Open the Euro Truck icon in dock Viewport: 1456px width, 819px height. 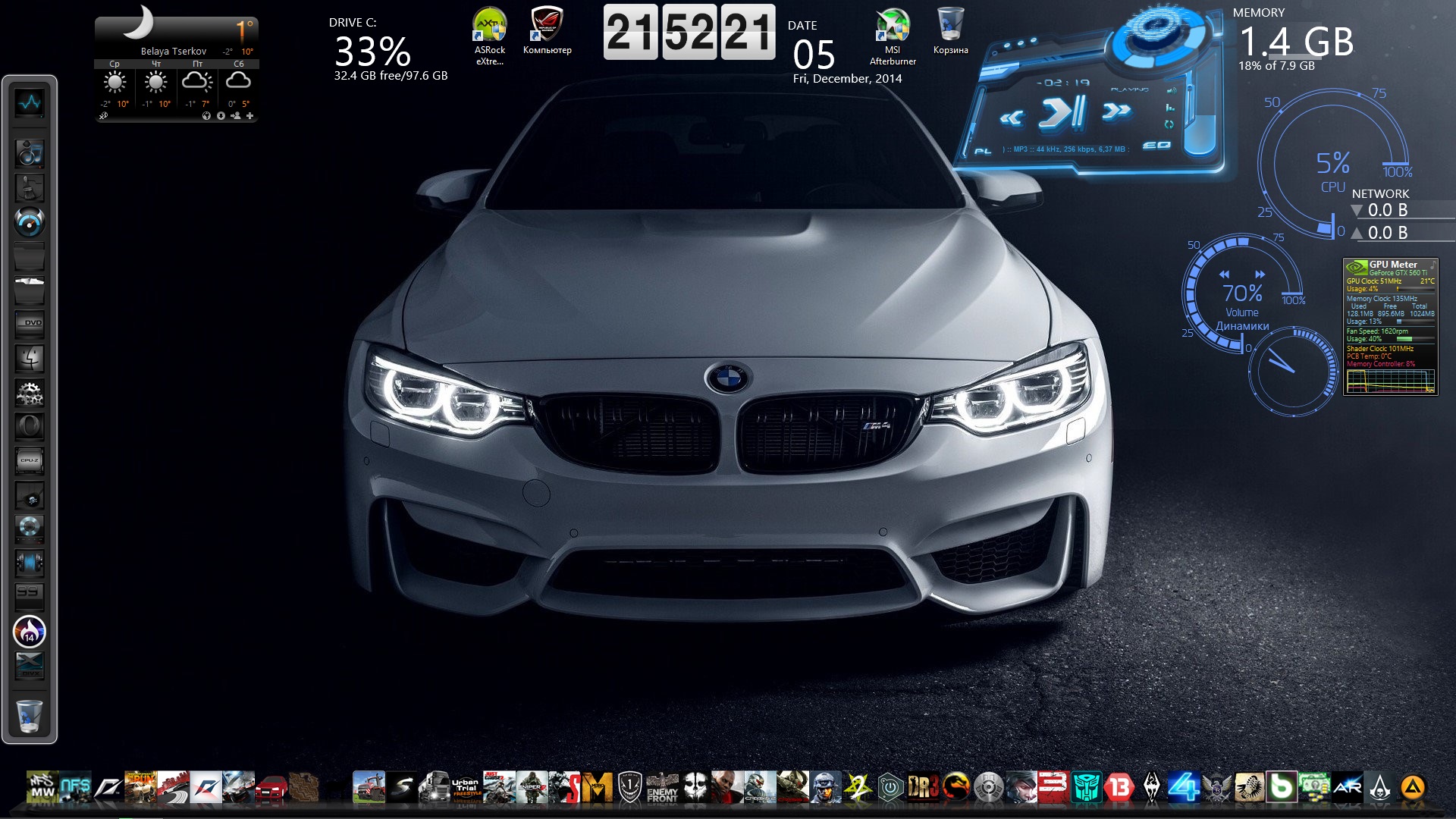point(434,788)
